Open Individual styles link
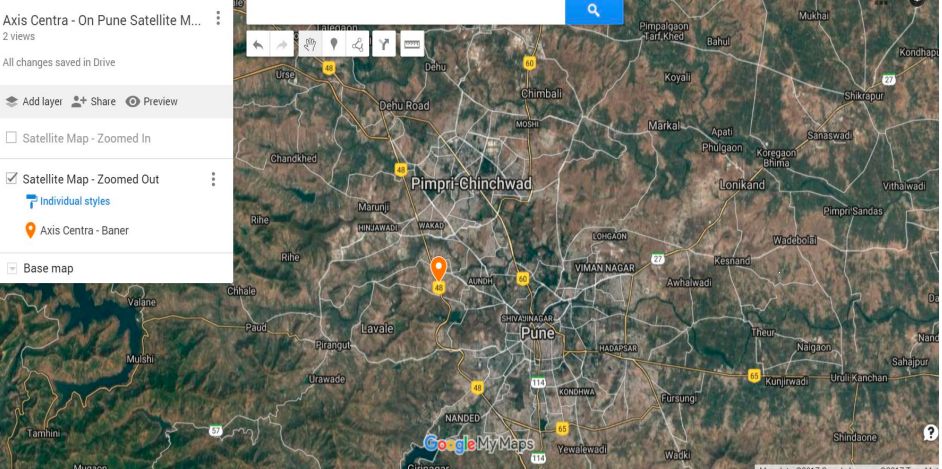Image resolution: width=942 pixels, height=469 pixels. tap(74, 201)
